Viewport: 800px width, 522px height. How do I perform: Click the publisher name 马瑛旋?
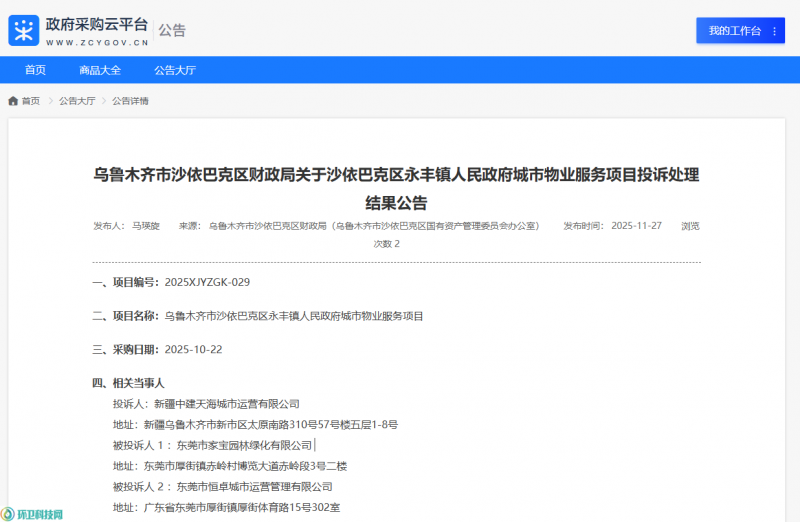146,226
